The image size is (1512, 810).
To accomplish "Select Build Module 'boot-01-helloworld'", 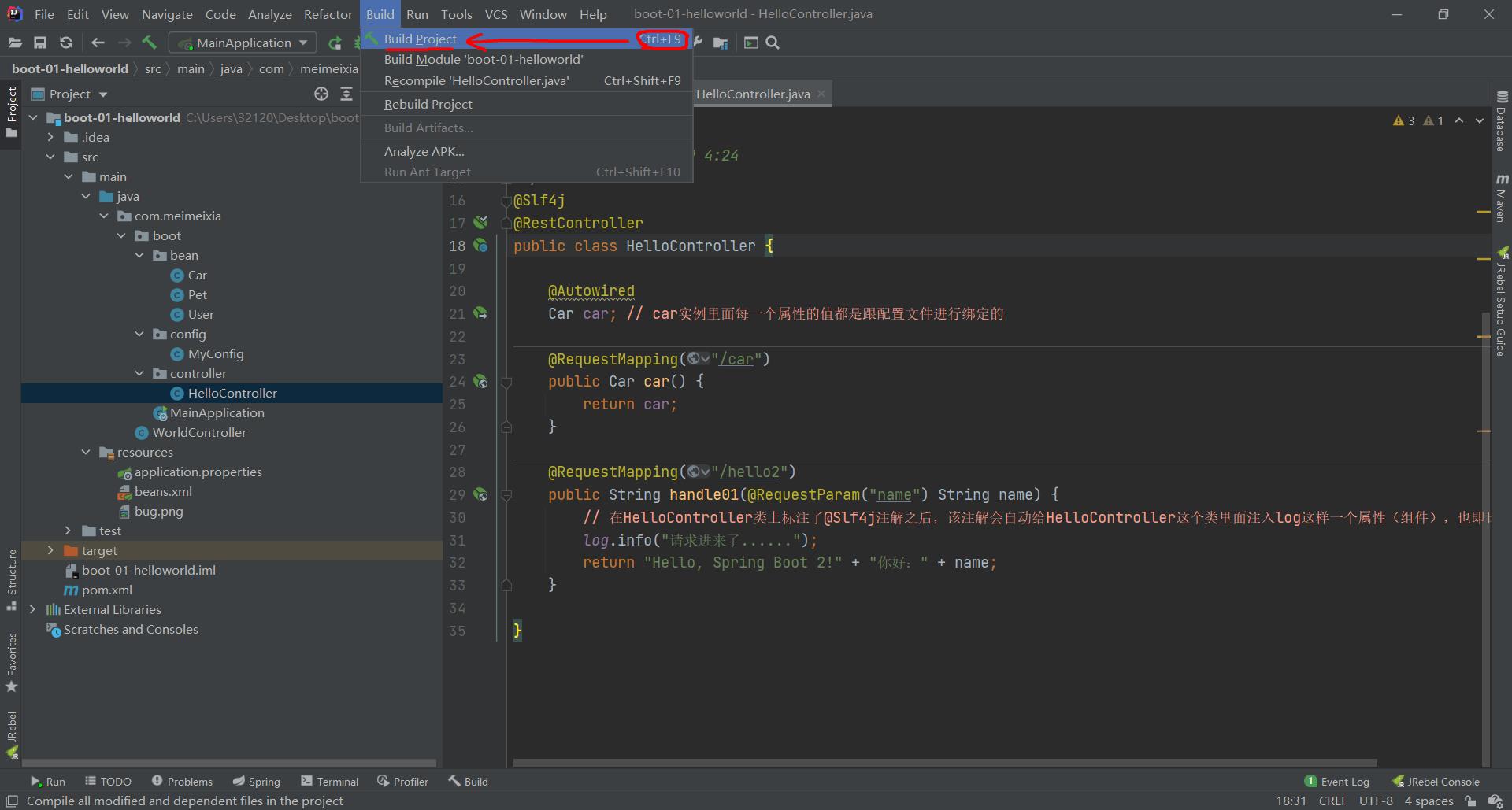I will click(x=526, y=59).
